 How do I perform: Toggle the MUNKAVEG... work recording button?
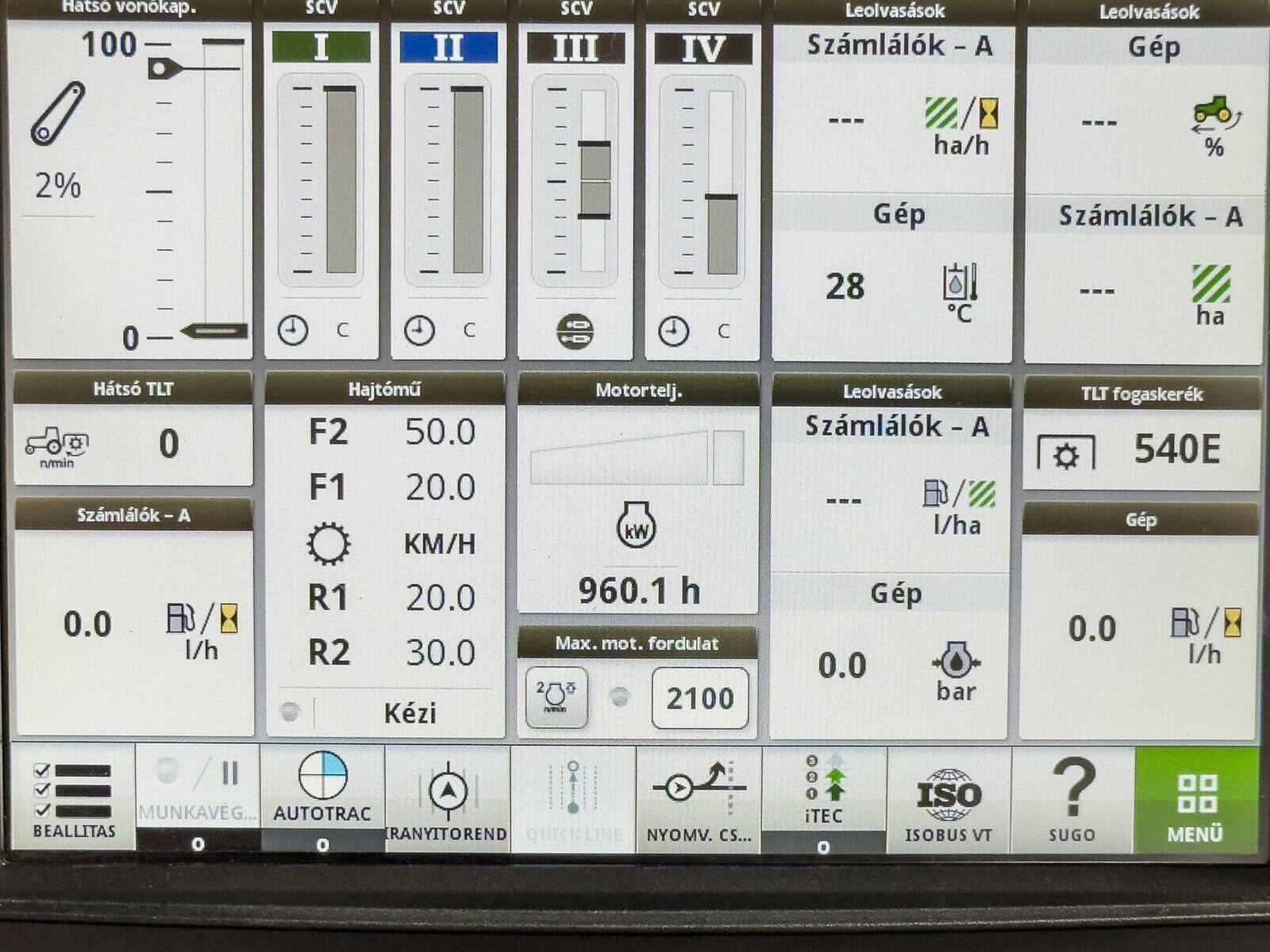(x=198, y=790)
